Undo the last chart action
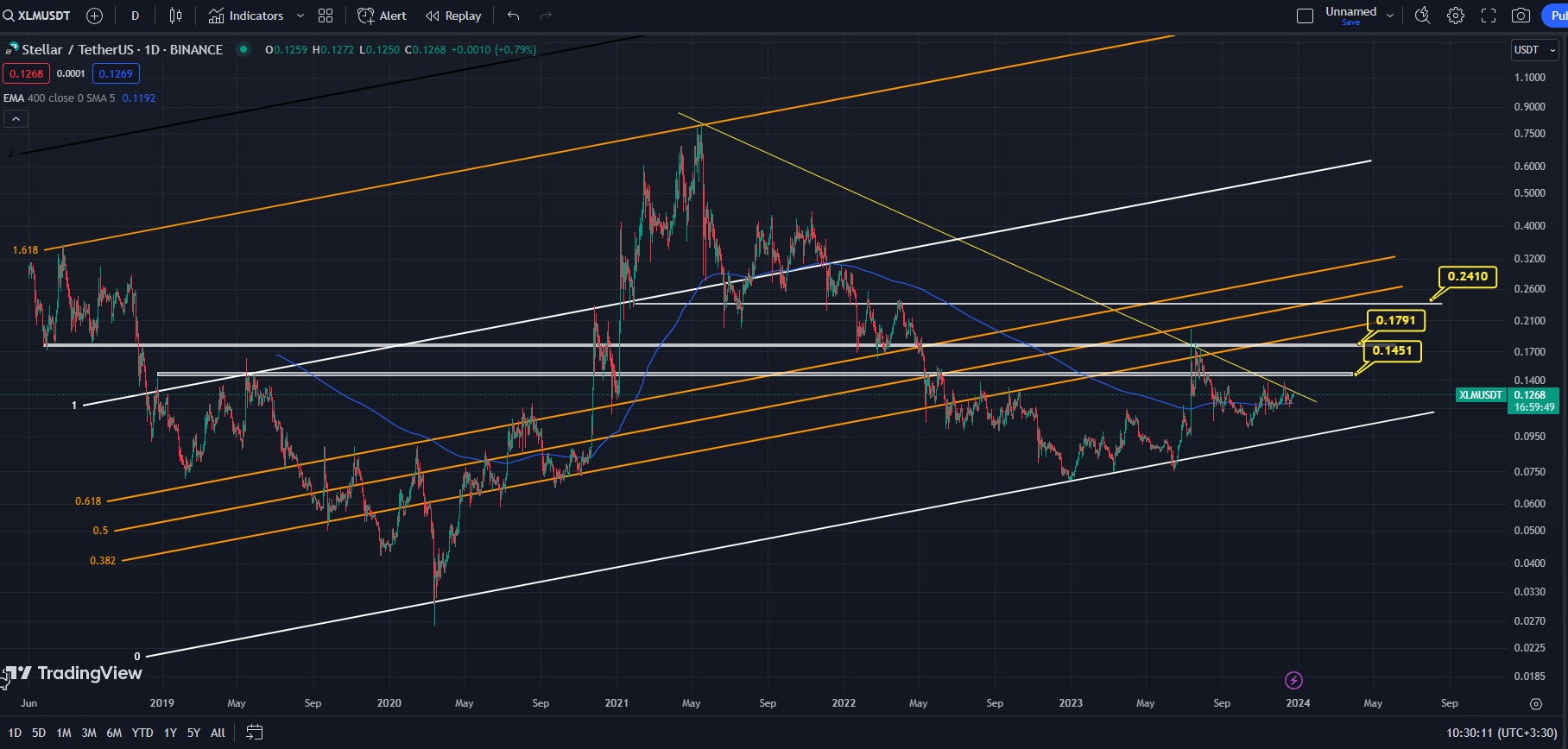The height and width of the screenshot is (749, 1568). pos(514,16)
